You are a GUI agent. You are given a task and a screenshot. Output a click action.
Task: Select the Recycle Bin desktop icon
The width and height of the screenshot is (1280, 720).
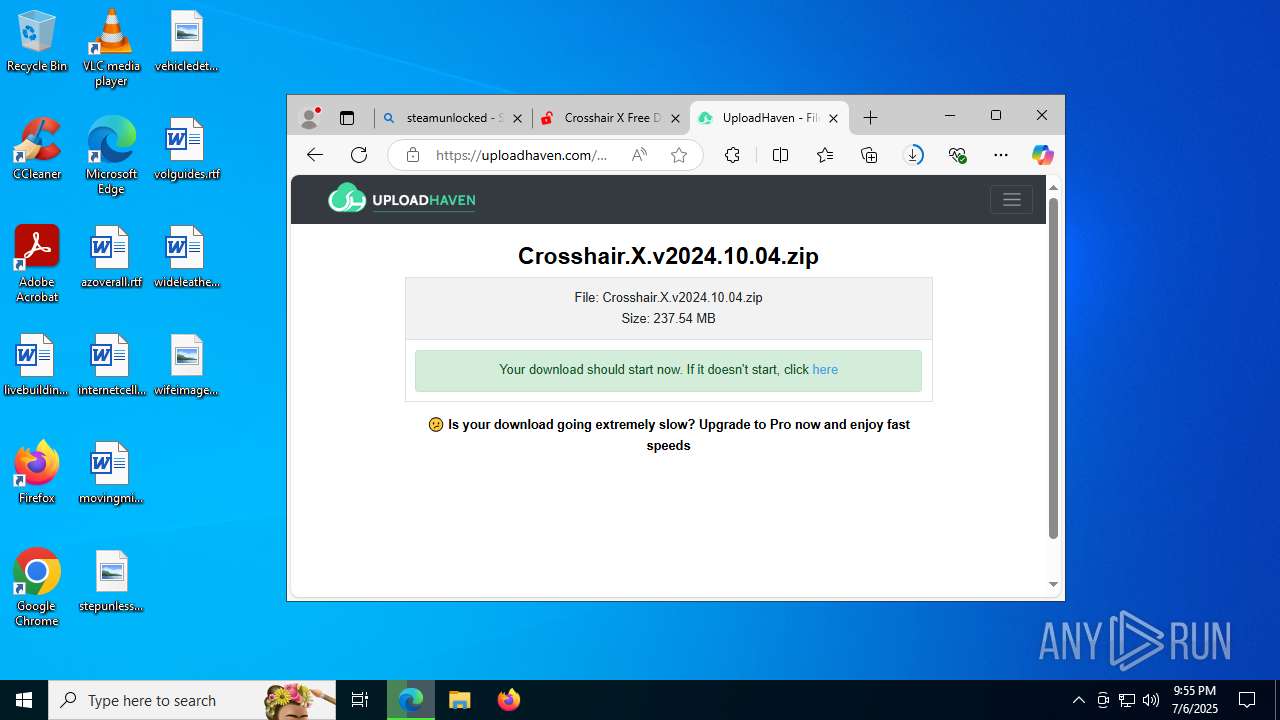pyautogui.click(x=37, y=42)
